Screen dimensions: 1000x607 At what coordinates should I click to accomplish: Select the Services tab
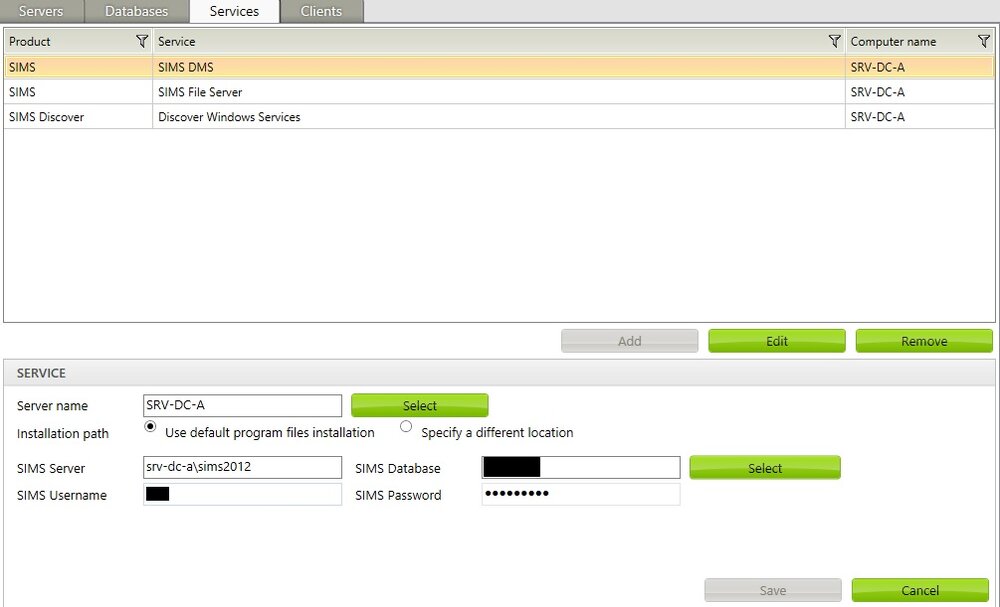[234, 11]
